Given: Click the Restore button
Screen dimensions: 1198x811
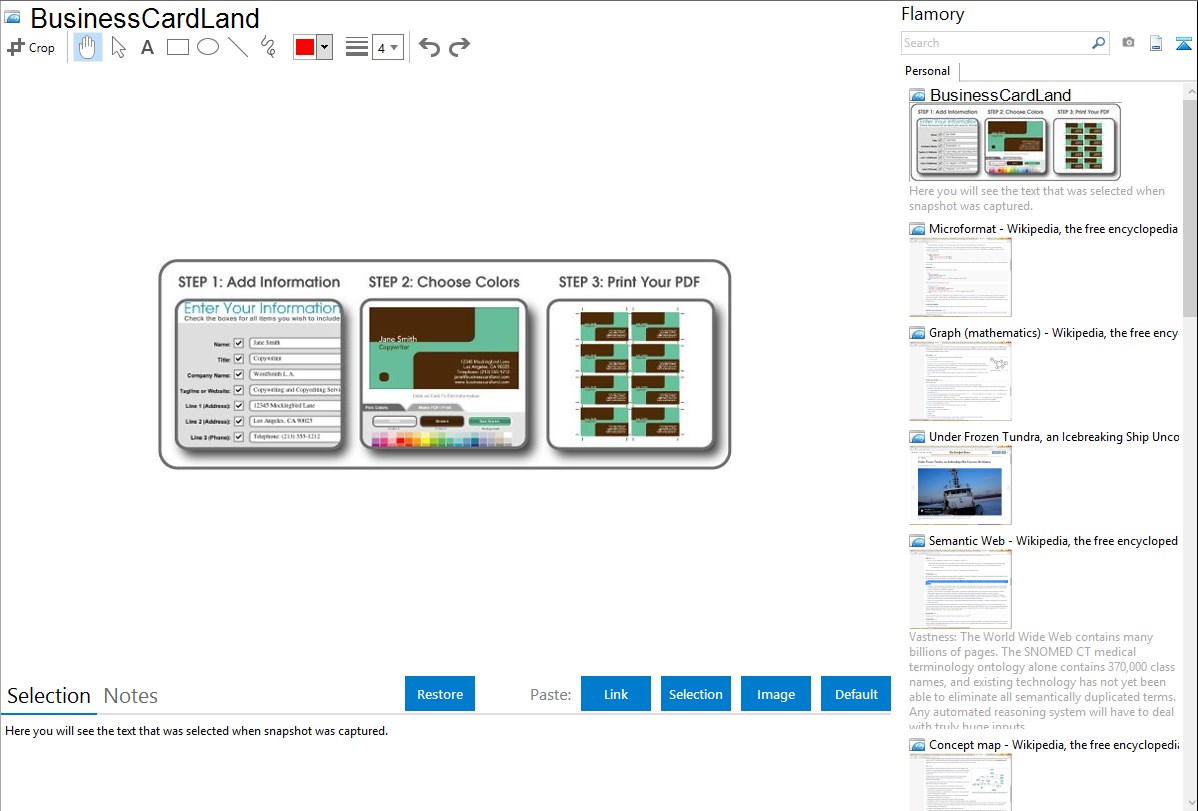Looking at the screenshot, I should point(440,694).
